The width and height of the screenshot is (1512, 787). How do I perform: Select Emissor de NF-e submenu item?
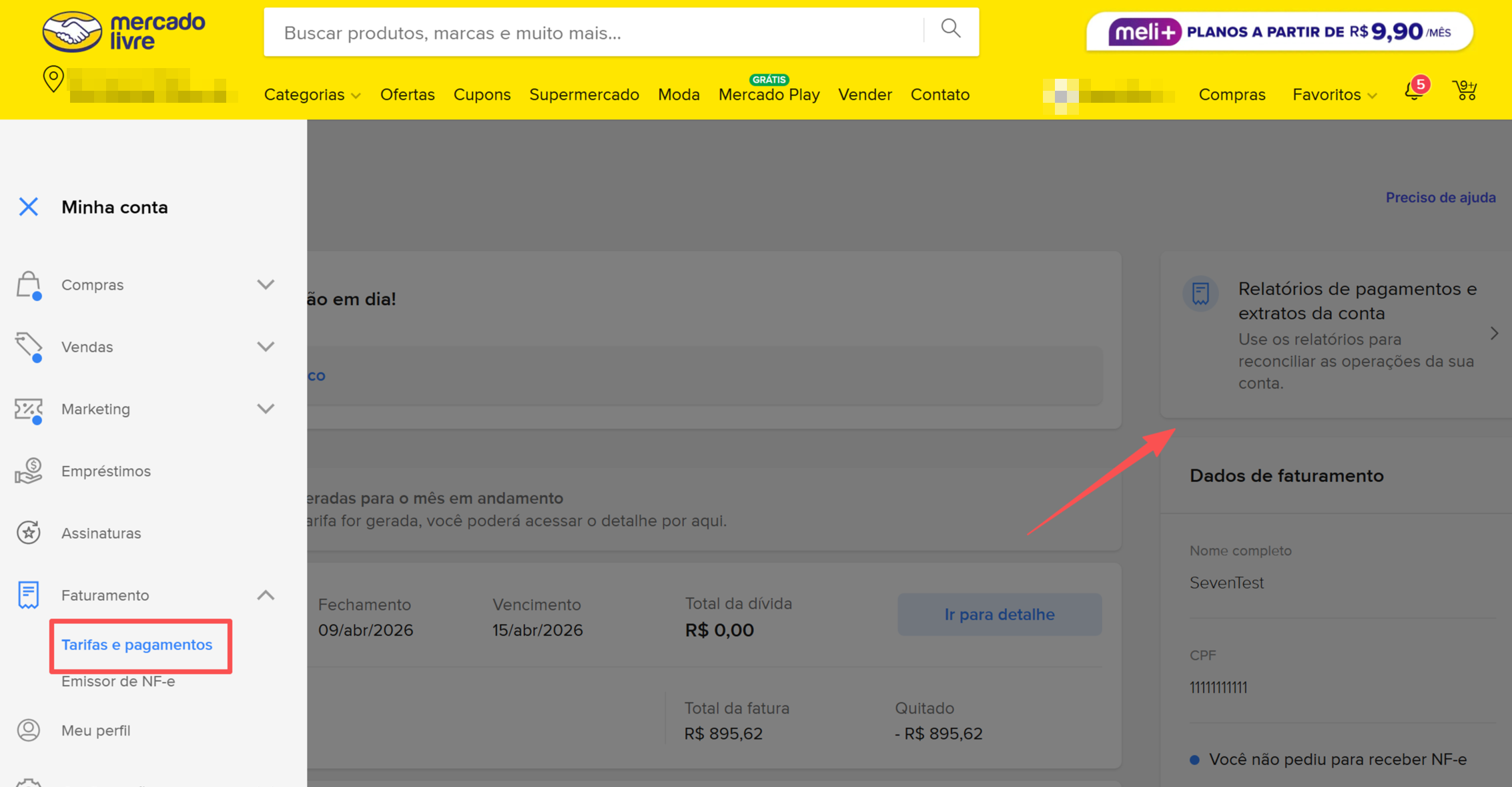tap(118, 682)
